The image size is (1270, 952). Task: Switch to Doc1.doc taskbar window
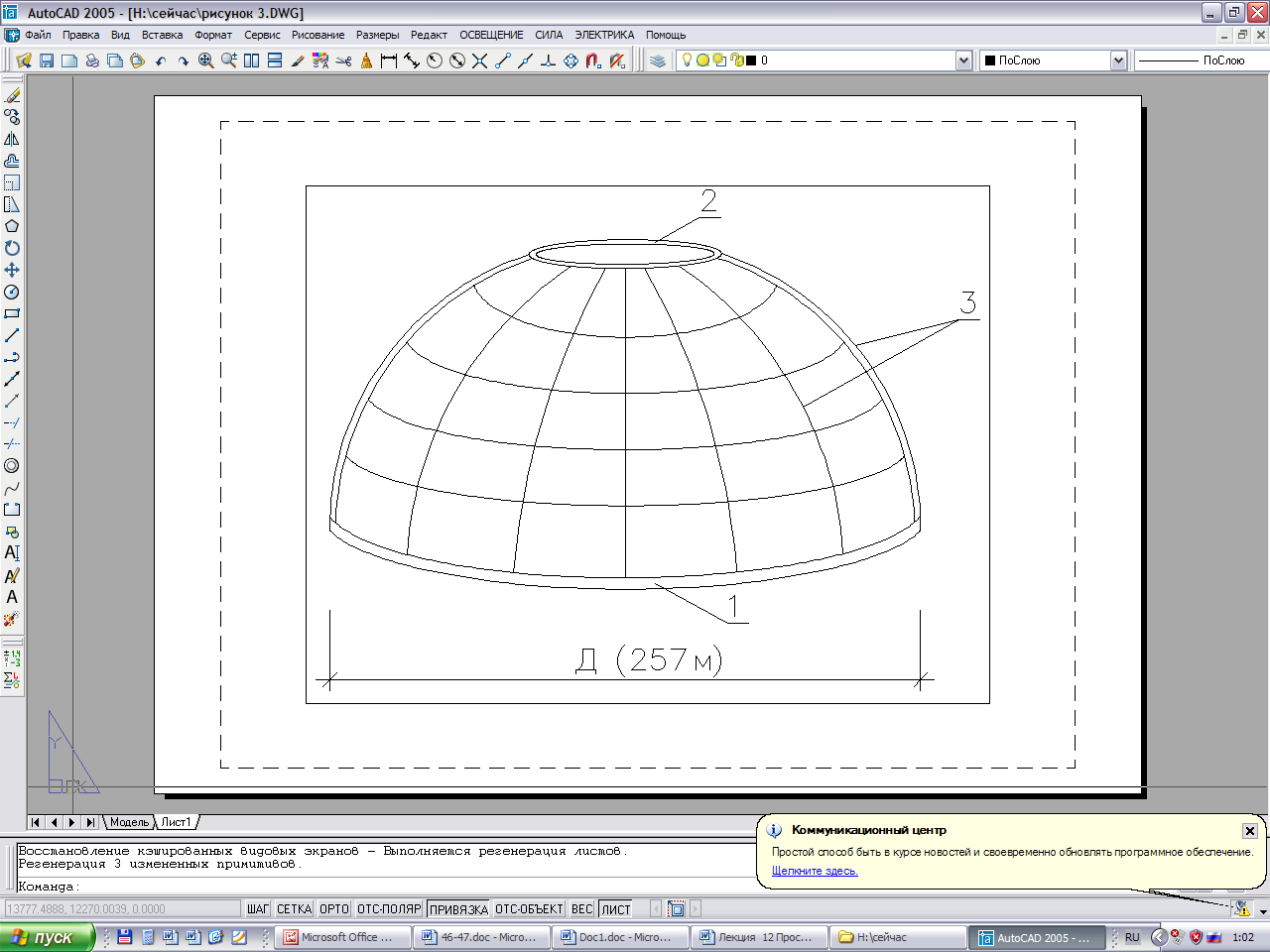point(620,937)
